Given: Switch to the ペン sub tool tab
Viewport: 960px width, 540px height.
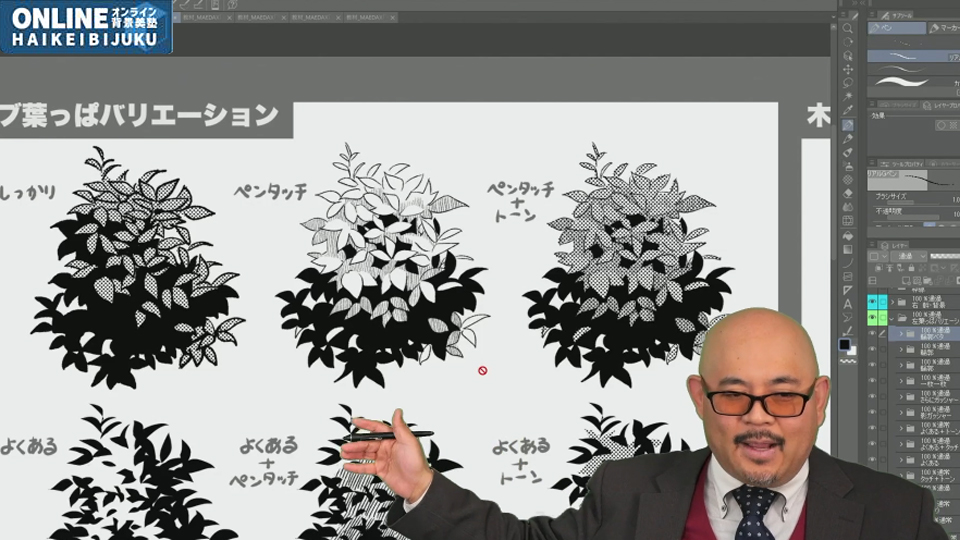Looking at the screenshot, I should tap(888, 30).
